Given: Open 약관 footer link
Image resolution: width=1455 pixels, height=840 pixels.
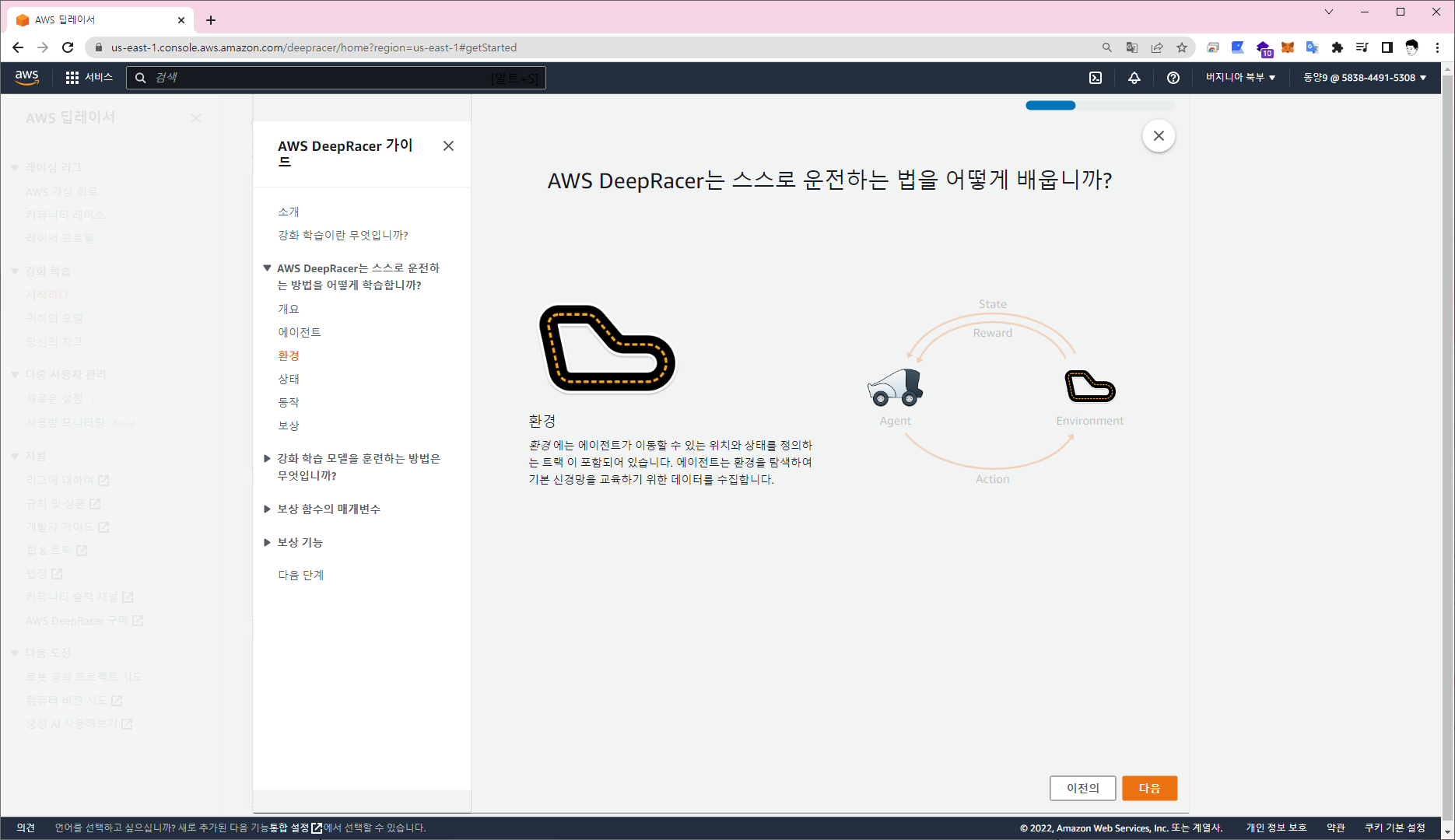Looking at the screenshot, I should pos(1336,828).
